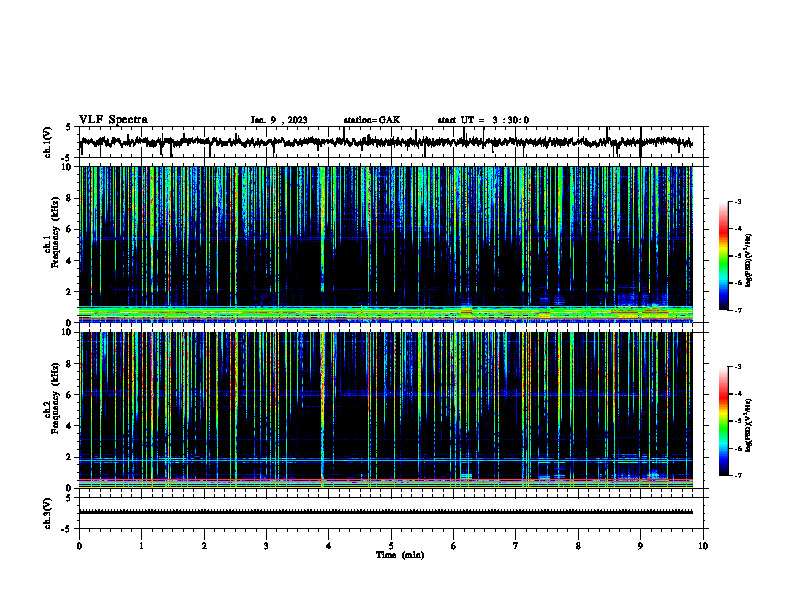Click the -7 label on lower color scale

(x=738, y=476)
